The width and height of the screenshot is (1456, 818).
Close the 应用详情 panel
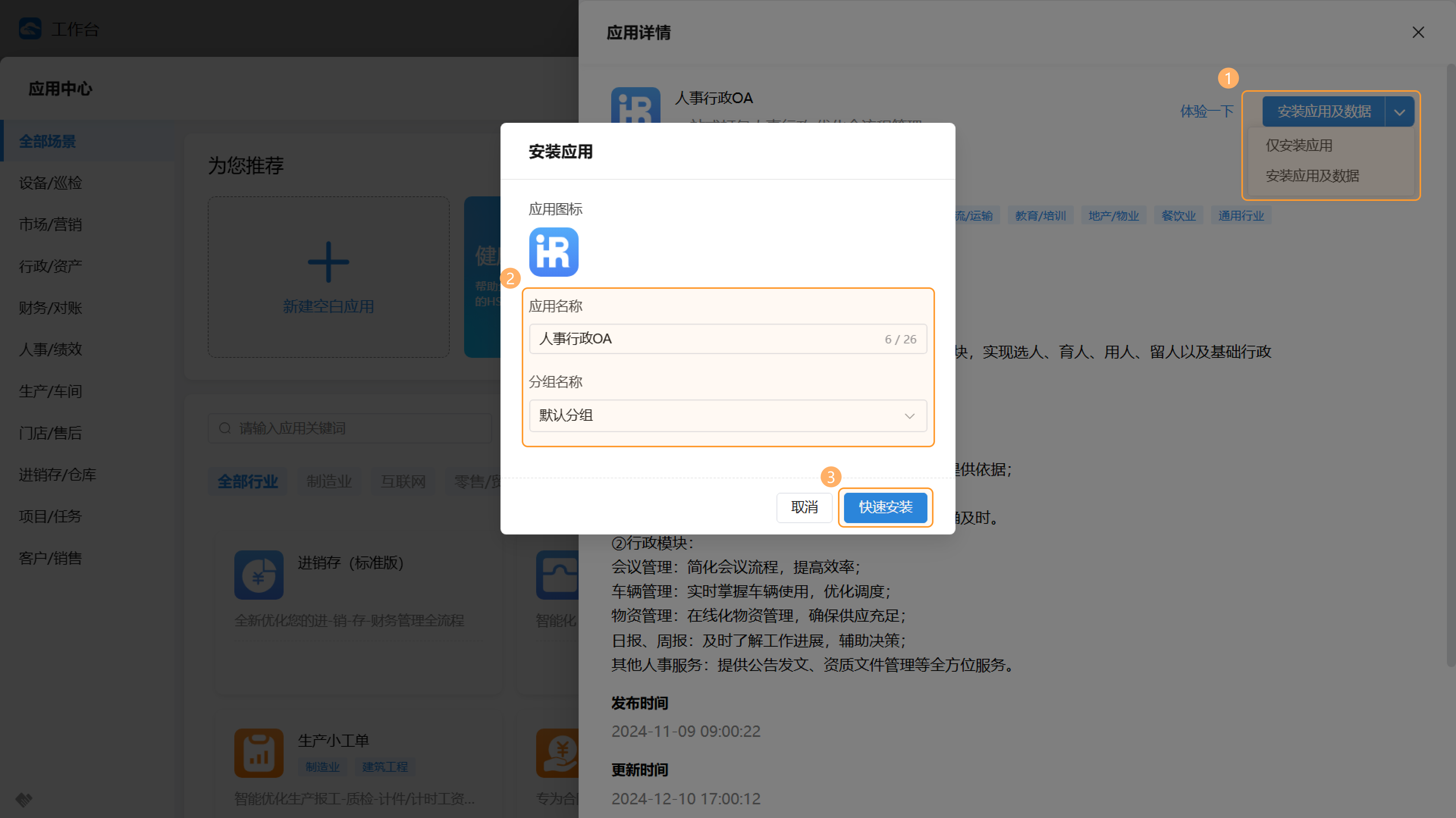[1418, 33]
